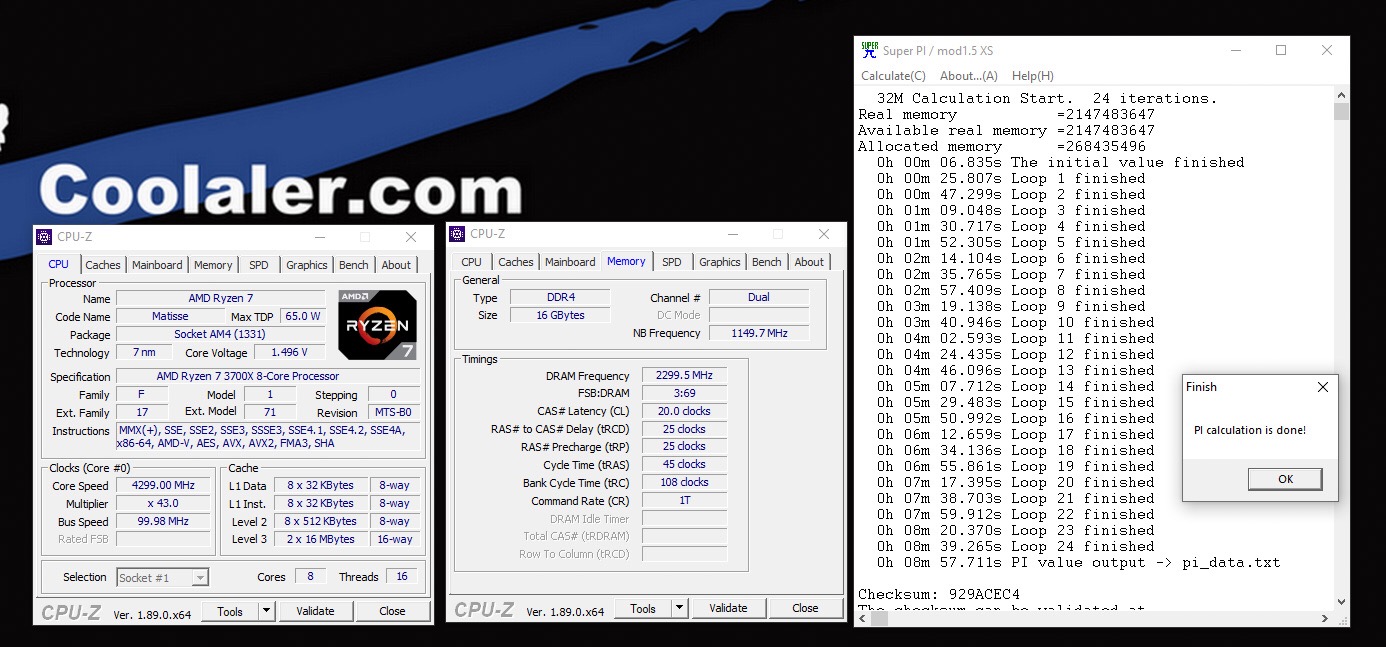
Task: Click the Bank Cycle Time value "108 clocks"
Action: 685,482
